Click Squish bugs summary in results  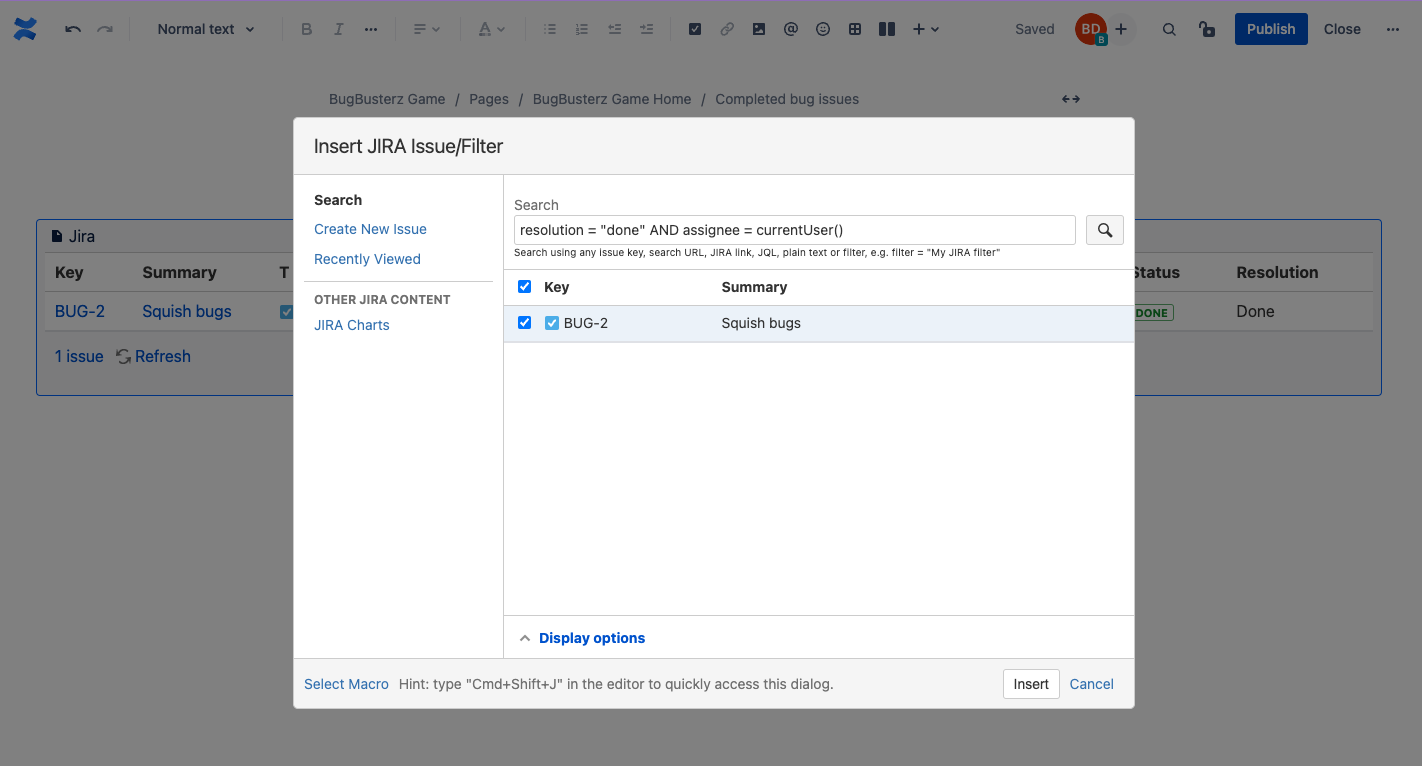761,324
